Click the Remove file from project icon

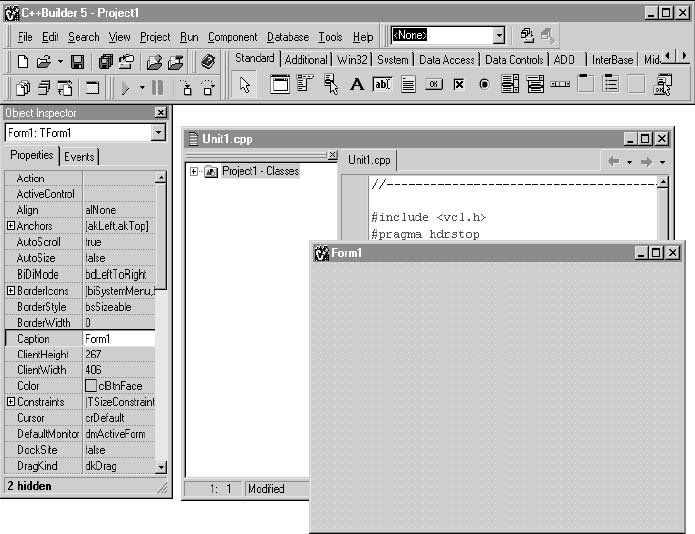(176, 62)
